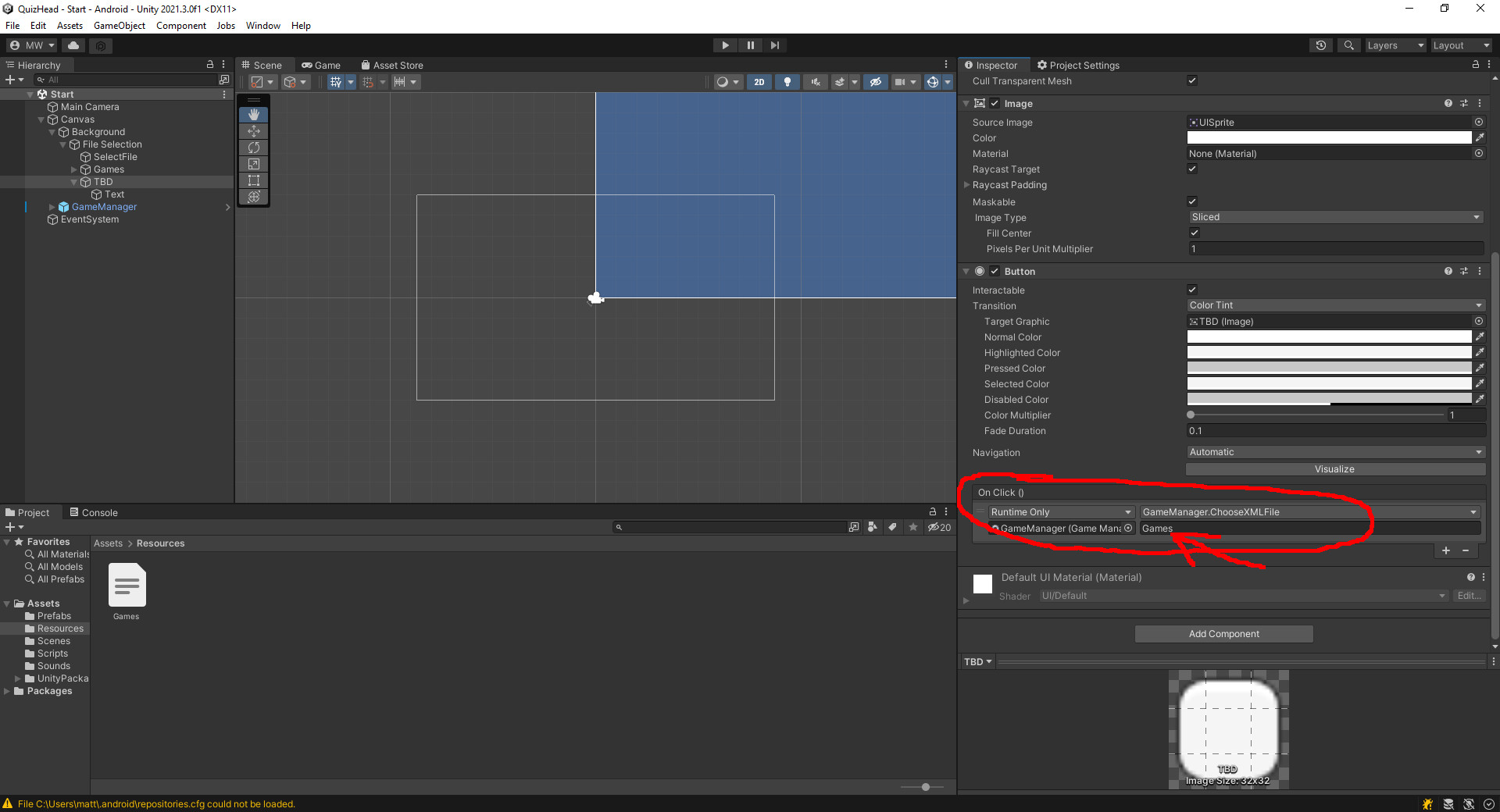Open the Transition Color Tint dropdown

pos(1334,305)
